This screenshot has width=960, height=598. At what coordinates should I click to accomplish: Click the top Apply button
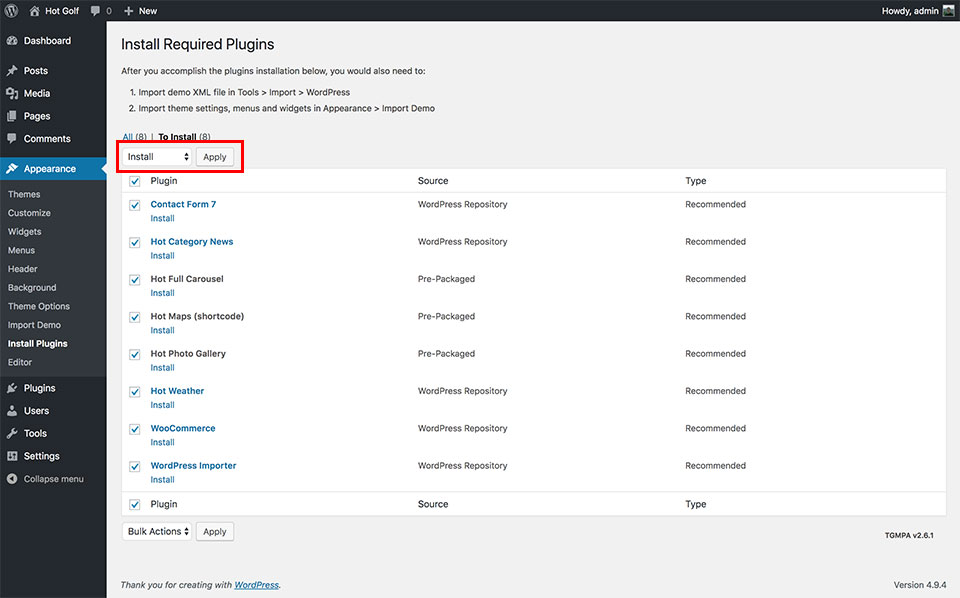(x=215, y=157)
